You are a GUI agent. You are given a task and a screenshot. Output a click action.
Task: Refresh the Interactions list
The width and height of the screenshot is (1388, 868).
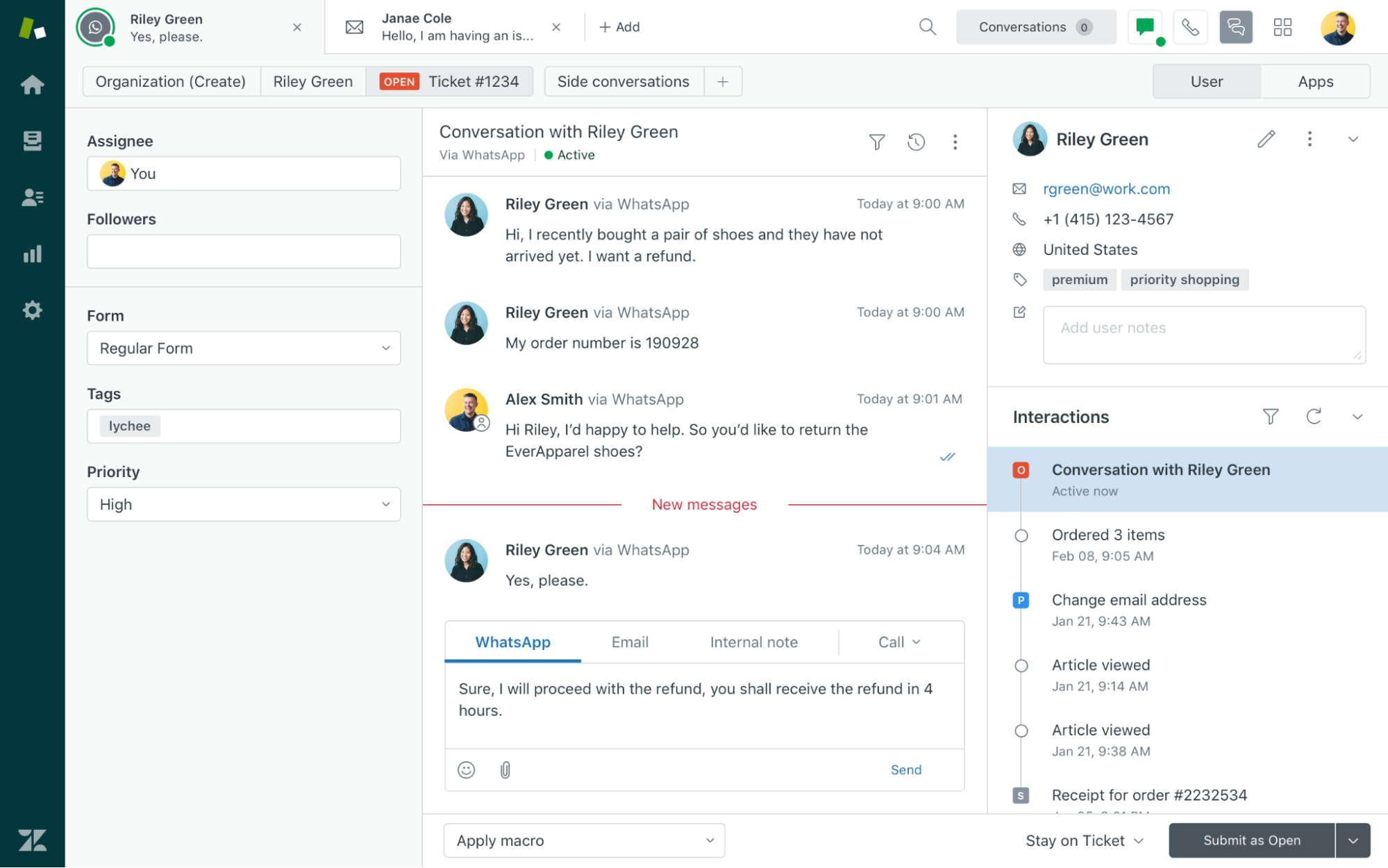click(x=1314, y=417)
